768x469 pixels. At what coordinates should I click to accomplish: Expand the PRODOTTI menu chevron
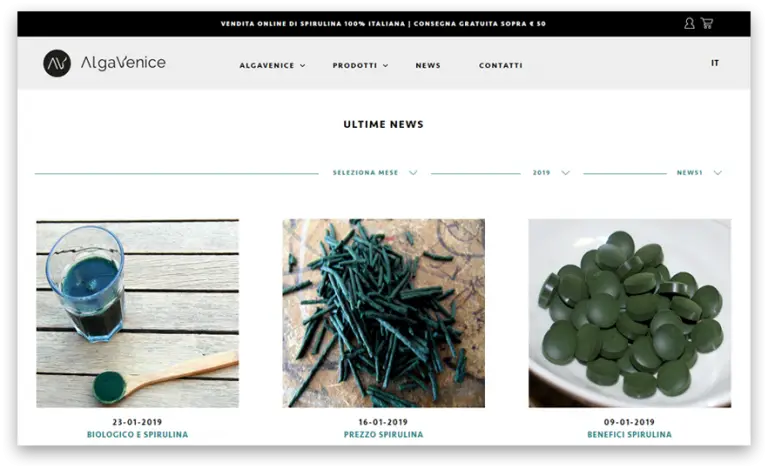385,66
